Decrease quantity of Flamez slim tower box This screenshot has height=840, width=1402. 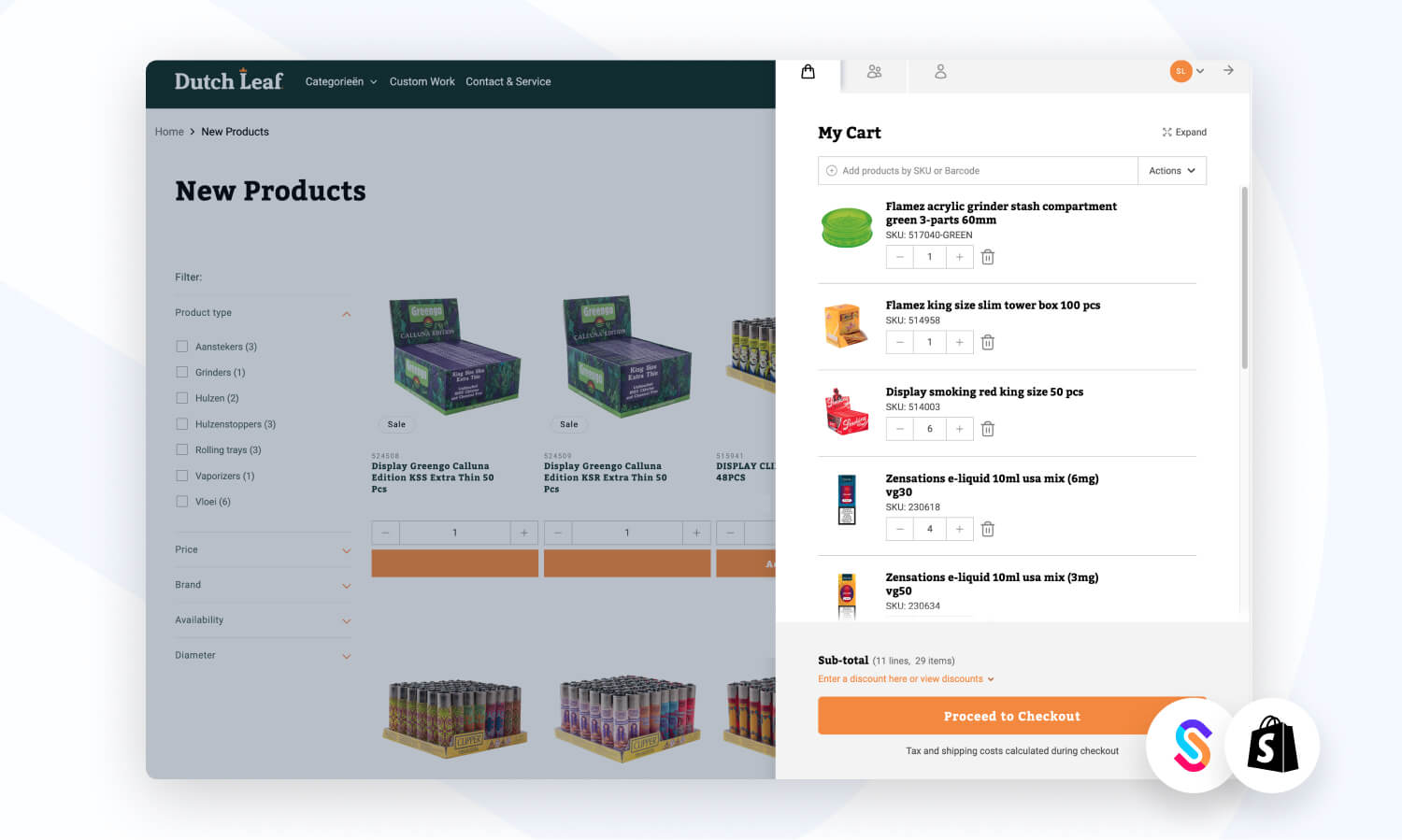tap(899, 342)
